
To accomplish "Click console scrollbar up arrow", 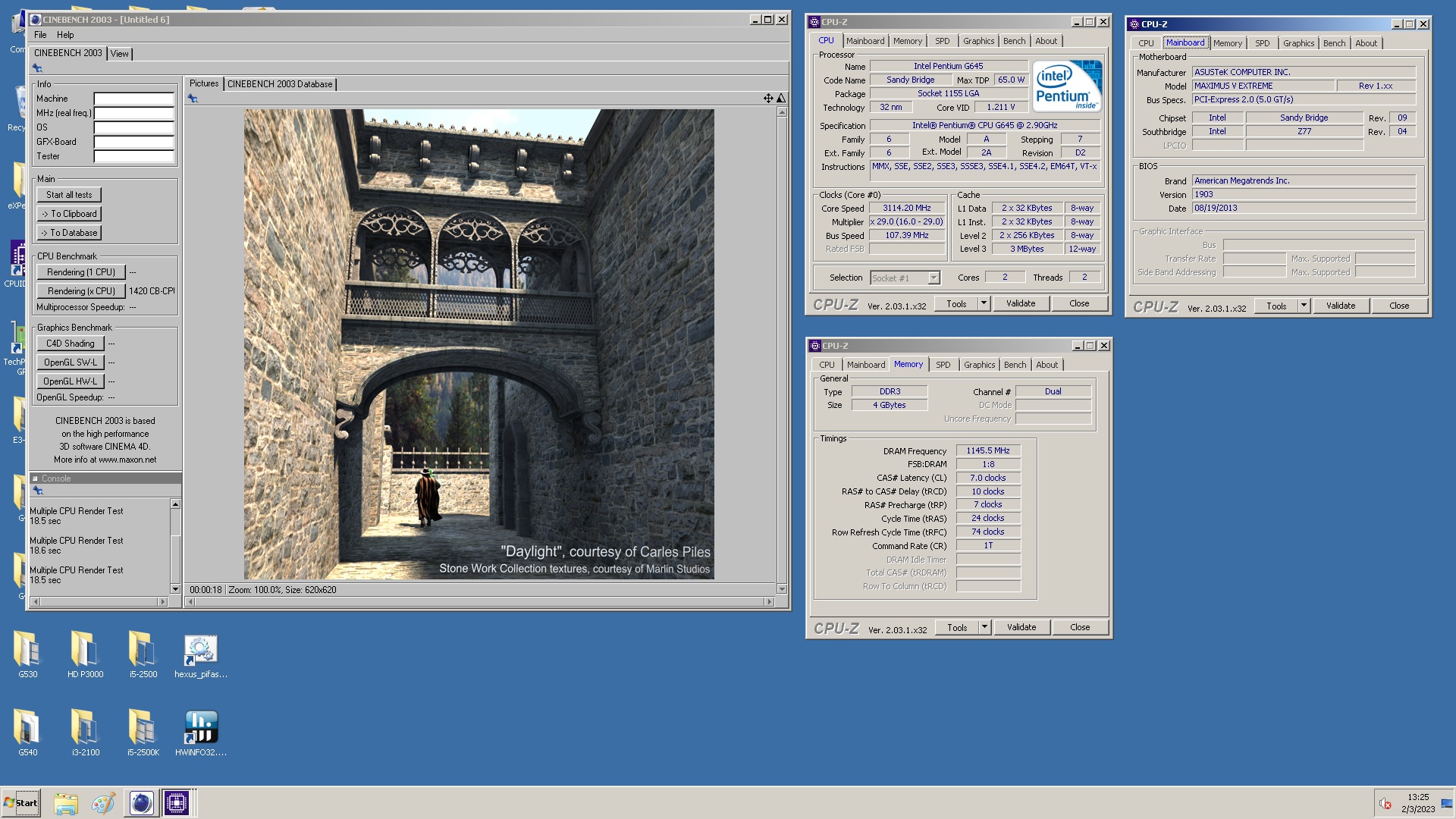I will pos(175,504).
